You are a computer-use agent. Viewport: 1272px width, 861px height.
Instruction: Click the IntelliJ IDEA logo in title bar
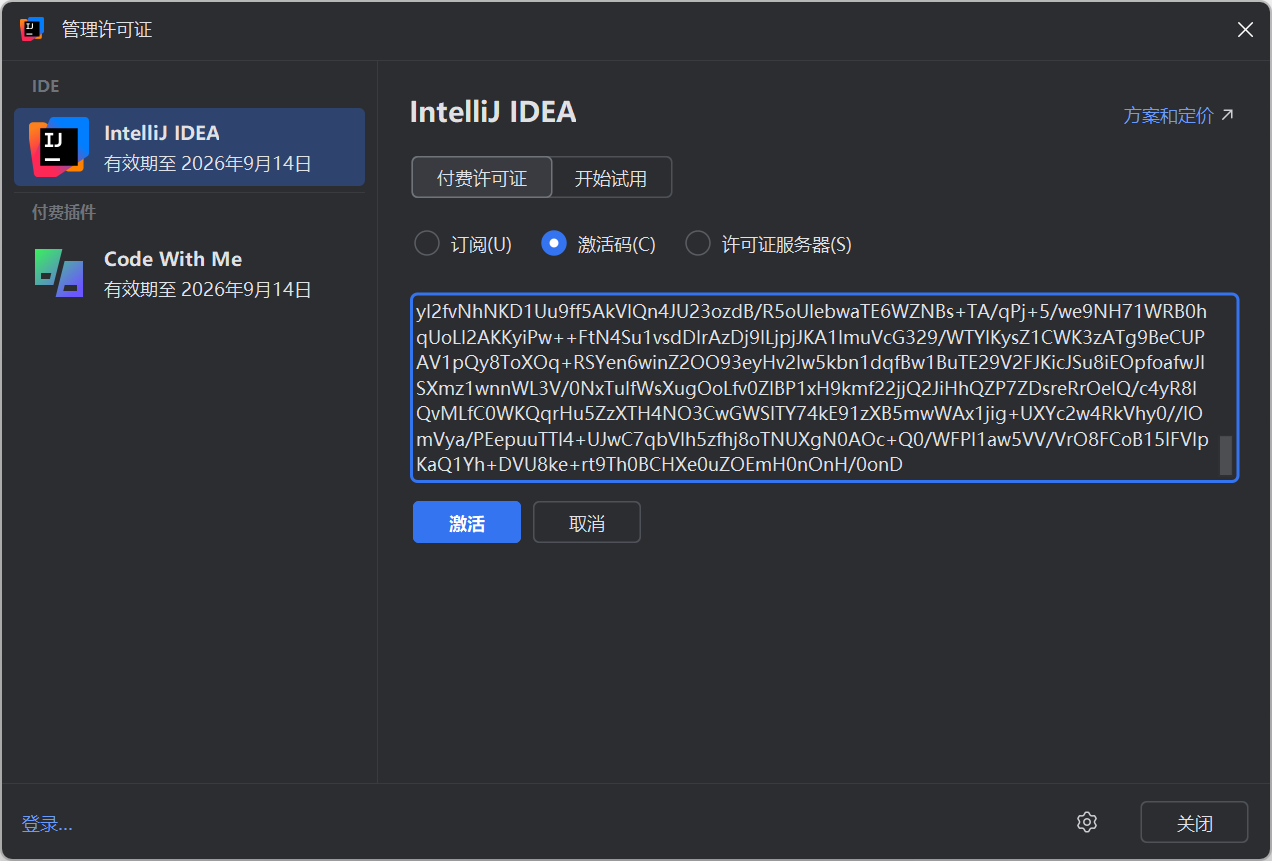click(31, 29)
